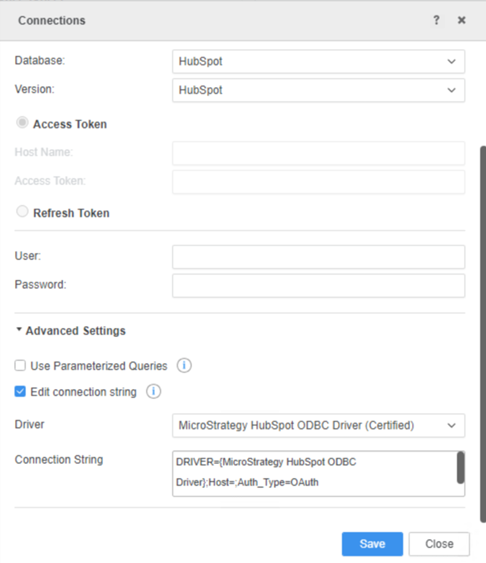Focus the User input field

point(318,257)
